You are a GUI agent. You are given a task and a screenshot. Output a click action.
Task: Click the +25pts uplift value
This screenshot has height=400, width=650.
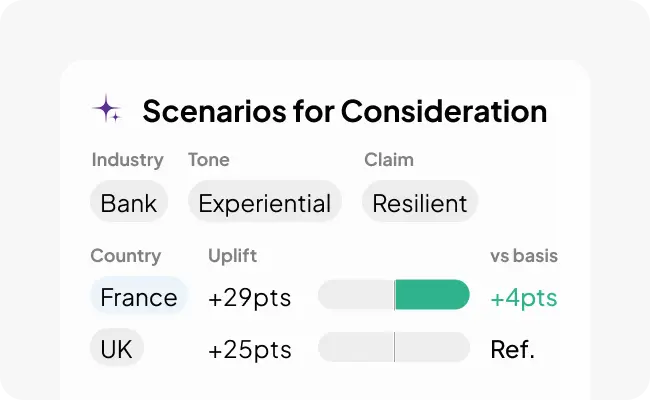pyautogui.click(x=250, y=349)
